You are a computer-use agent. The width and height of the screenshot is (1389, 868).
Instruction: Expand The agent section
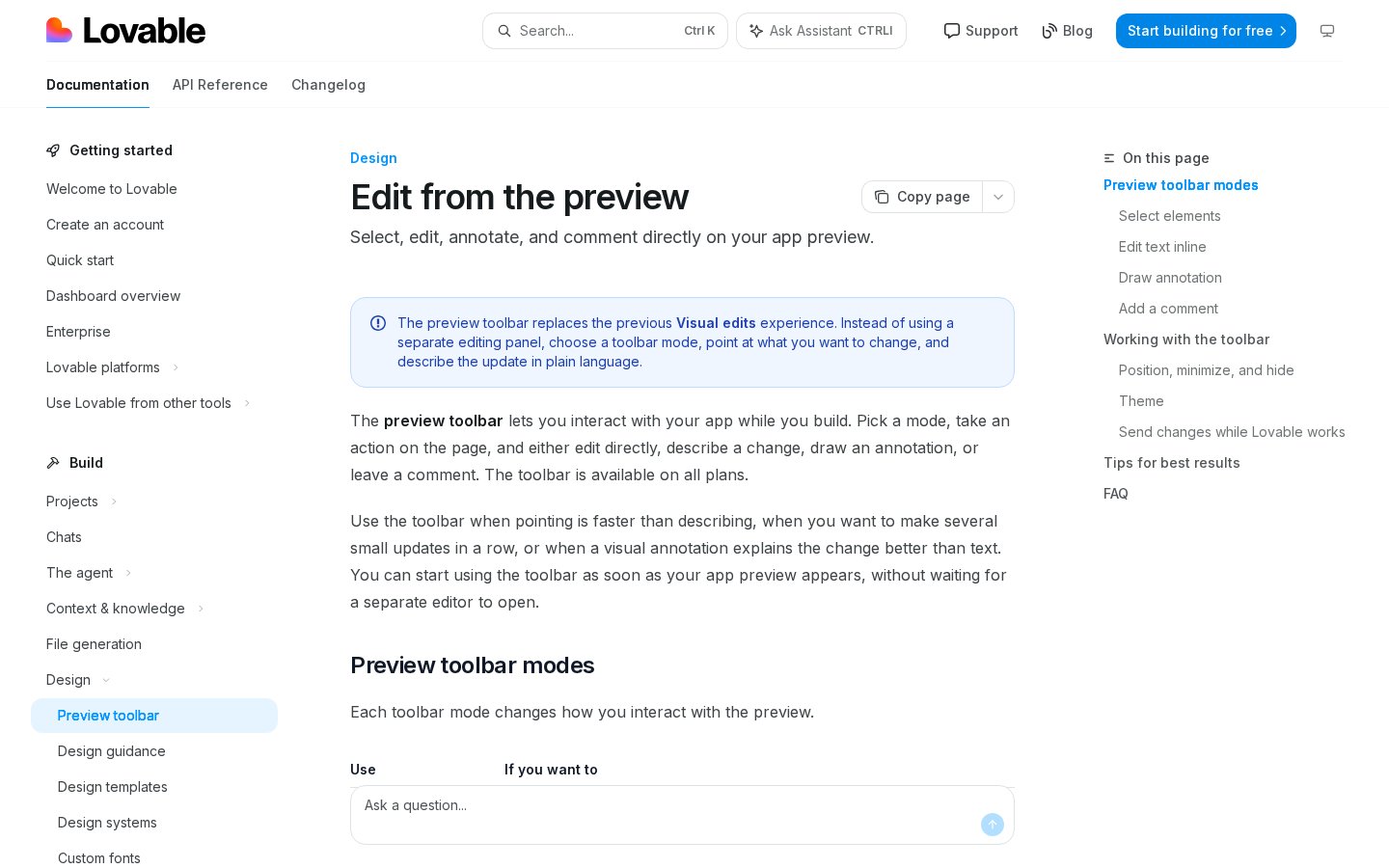pos(128,573)
